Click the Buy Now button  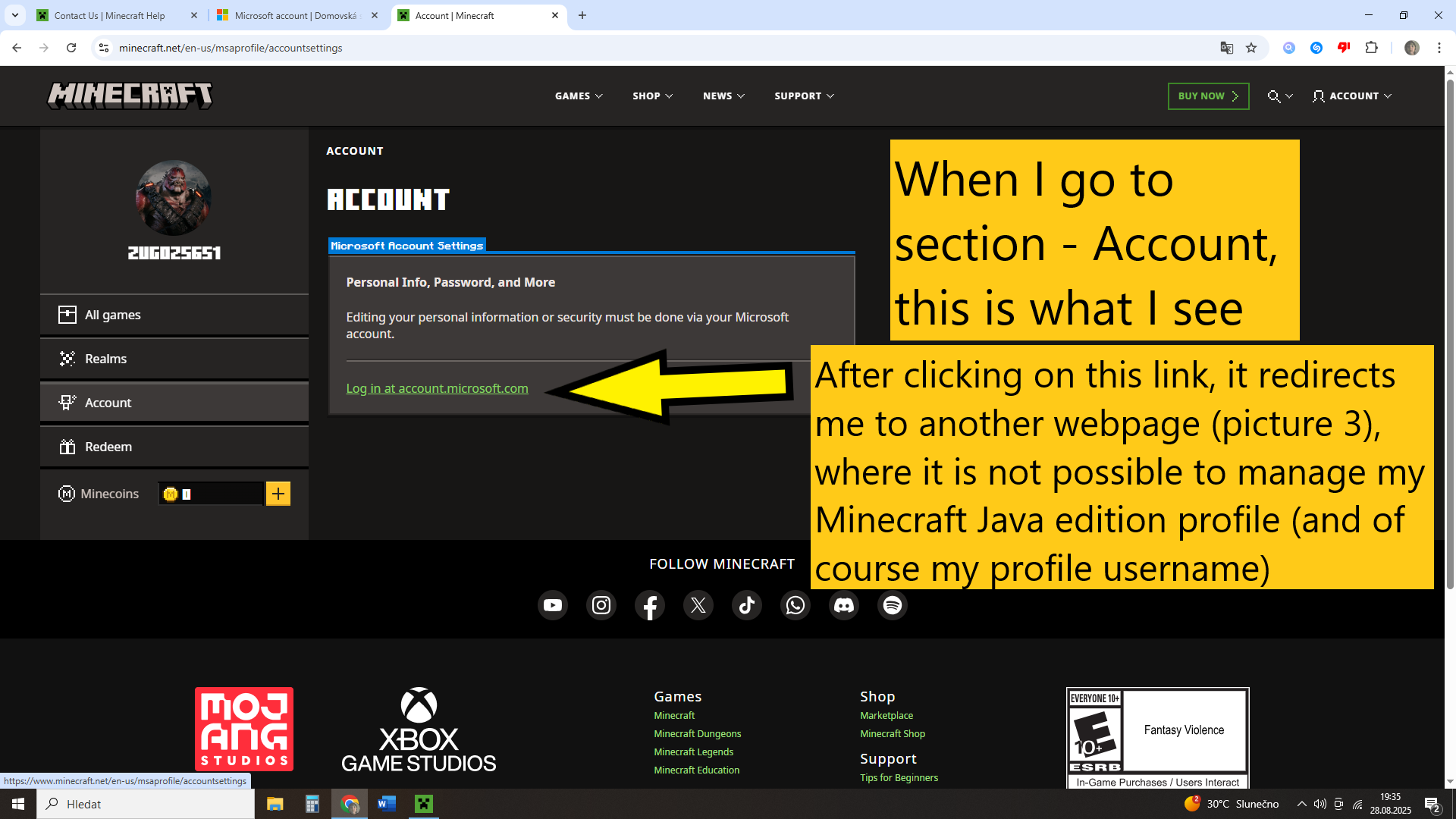pos(1208,96)
